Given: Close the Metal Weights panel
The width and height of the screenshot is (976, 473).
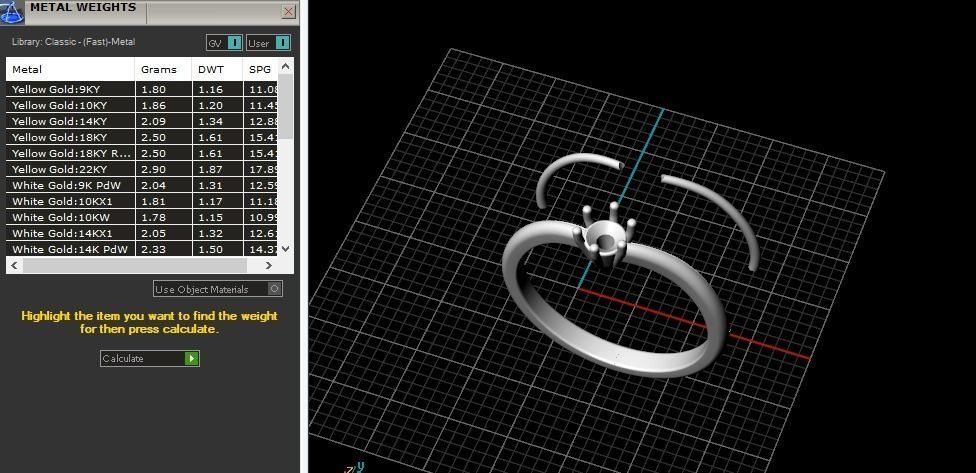Looking at the screenshot, I should (x=288, y=12).
